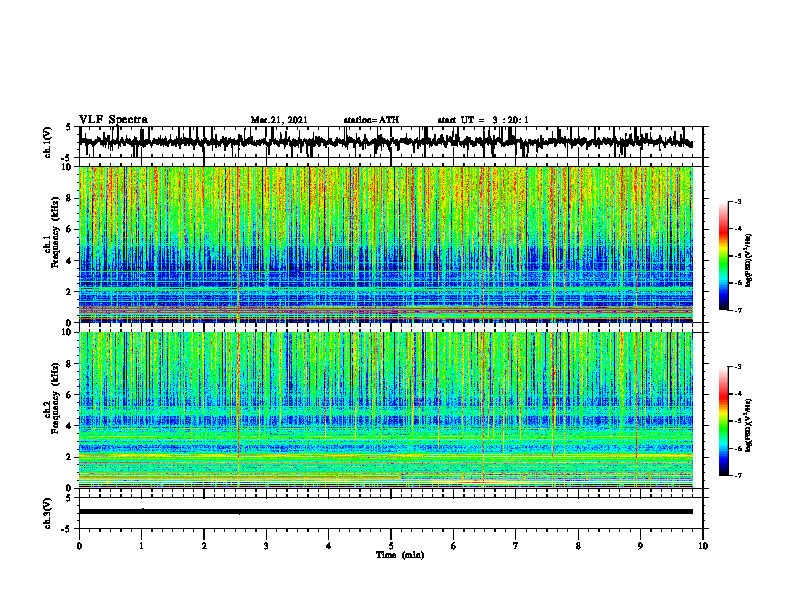Click the "8" kHz tick on ch.1 spectrogram
This screenshot has height=612, width=792.
[x=69, y=198]
